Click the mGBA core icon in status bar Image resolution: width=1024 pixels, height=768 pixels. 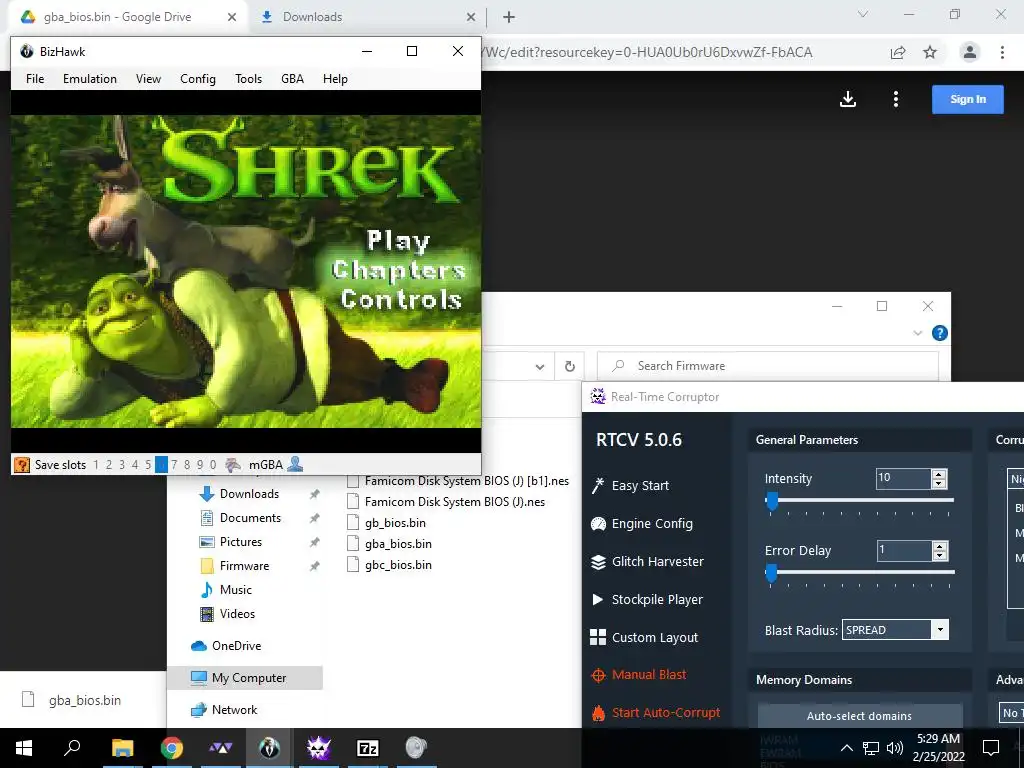click(232, 465)
